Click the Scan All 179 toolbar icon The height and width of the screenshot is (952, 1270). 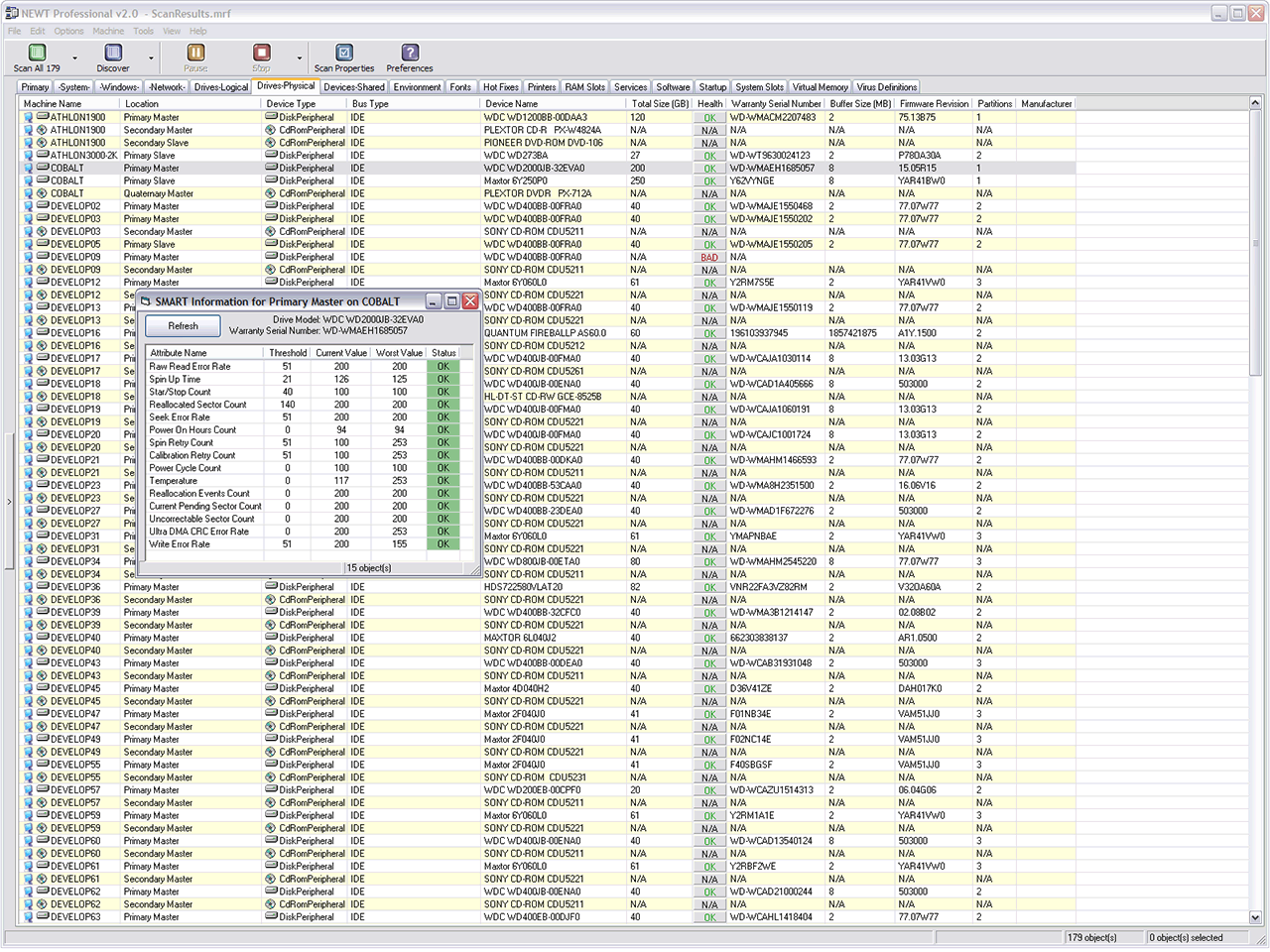(x=37, y=54)
